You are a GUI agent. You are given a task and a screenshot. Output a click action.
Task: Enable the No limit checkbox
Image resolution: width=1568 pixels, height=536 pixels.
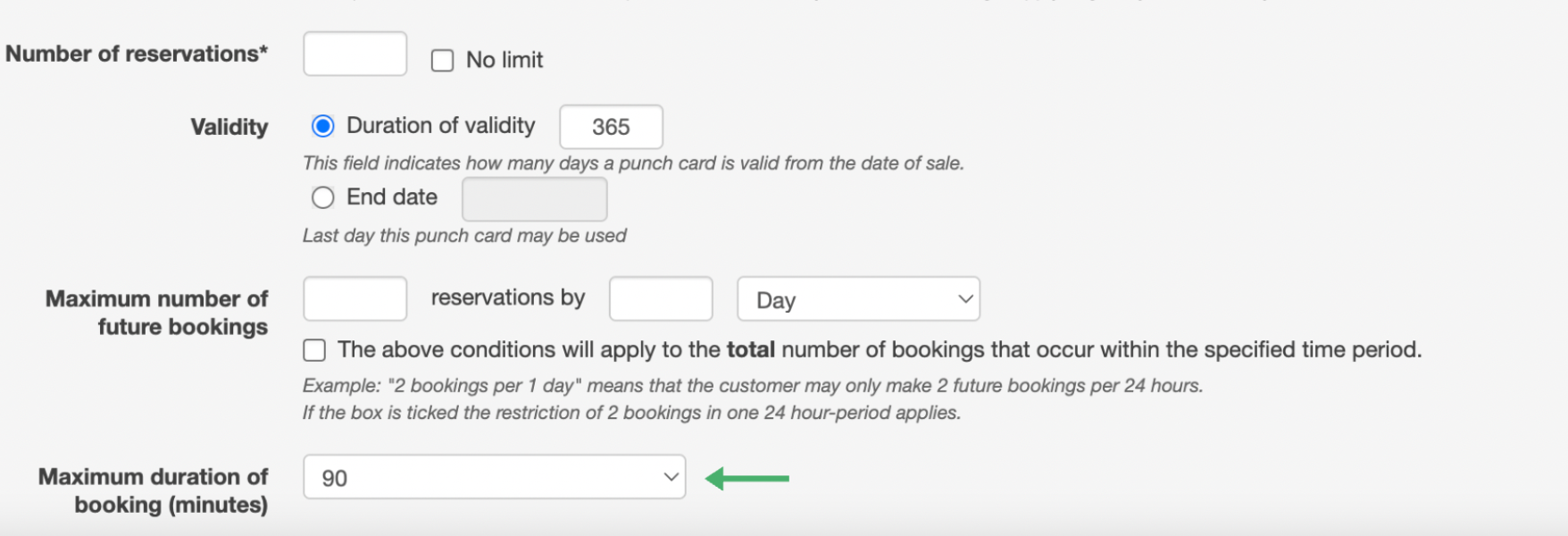pos(443,59)
